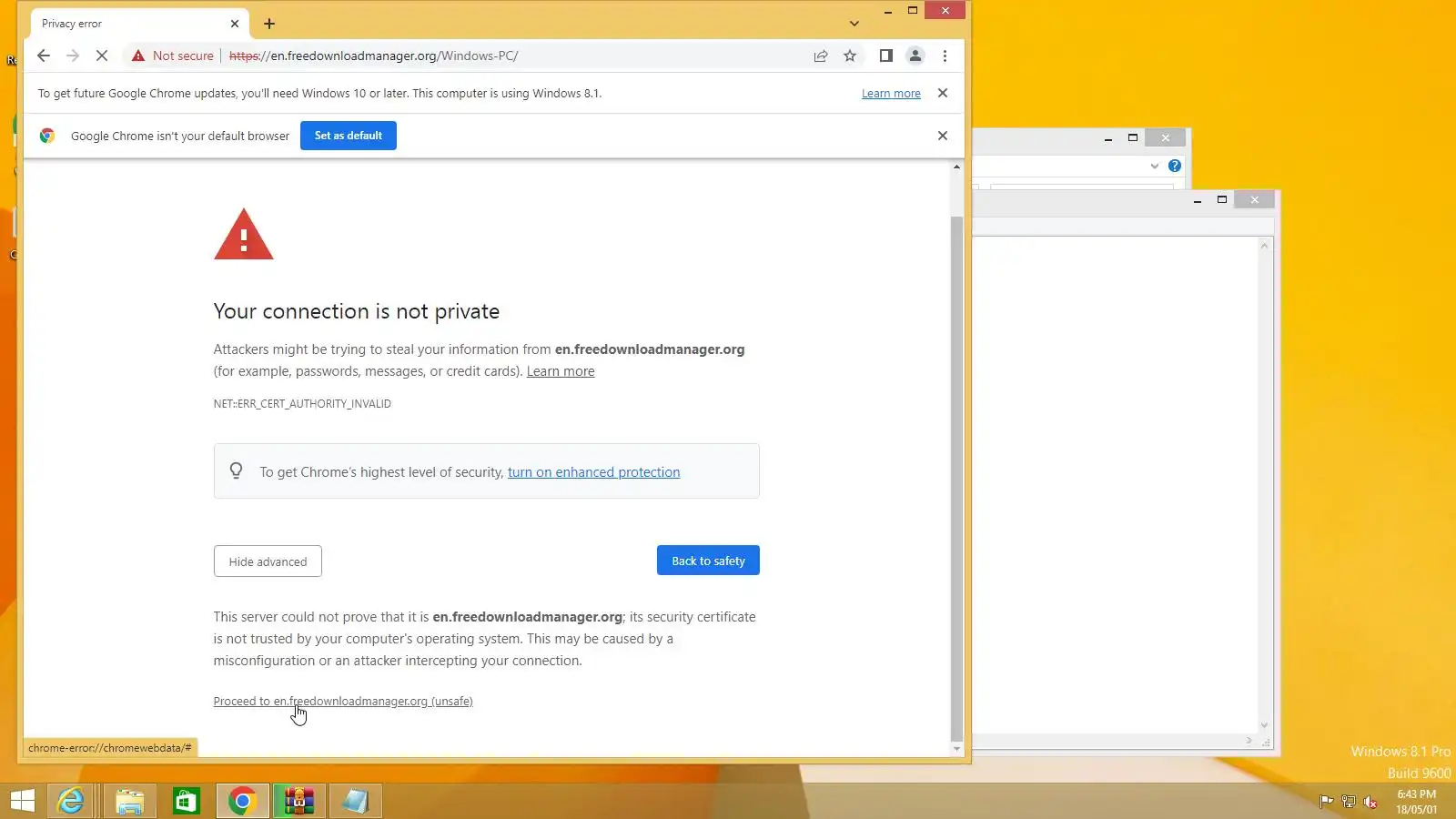Viewport: 1456px width, 819px height.
Task: Click the Learn more link about attackers
Action: pos(561,371)
